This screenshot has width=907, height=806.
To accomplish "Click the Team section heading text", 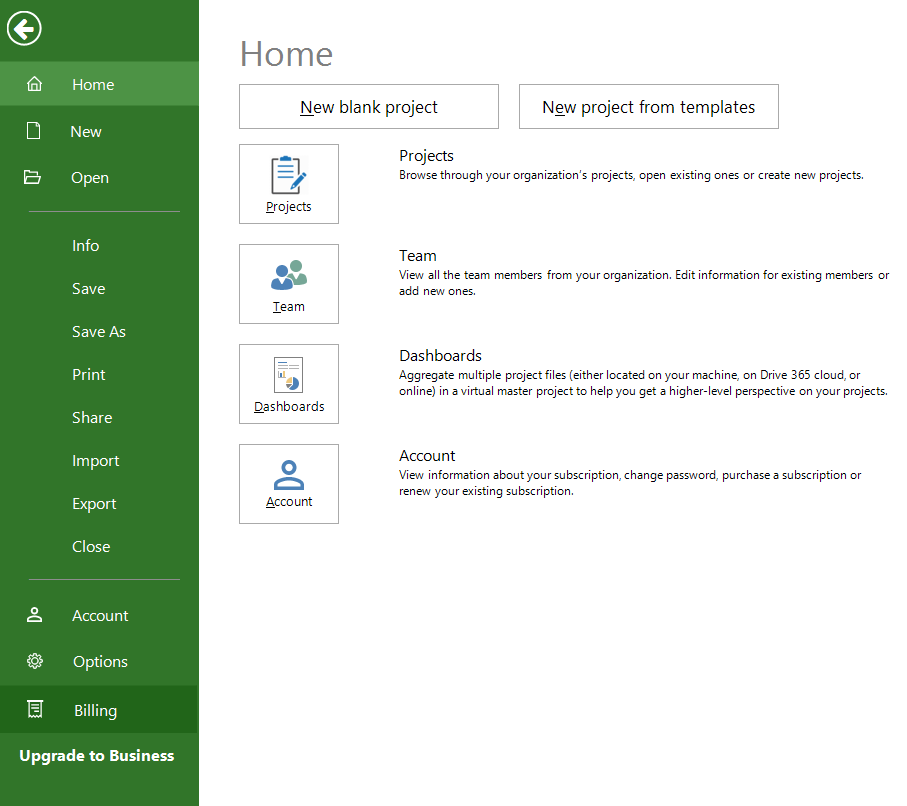I will (x=418, y=255).
